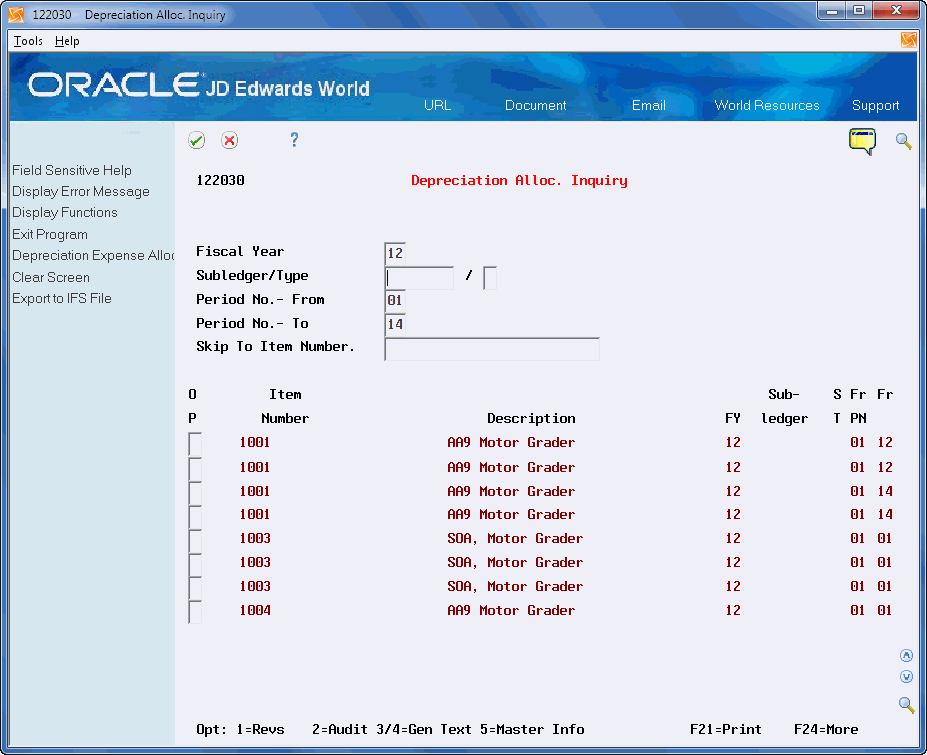Select Display Functions in sidebar

64,212
